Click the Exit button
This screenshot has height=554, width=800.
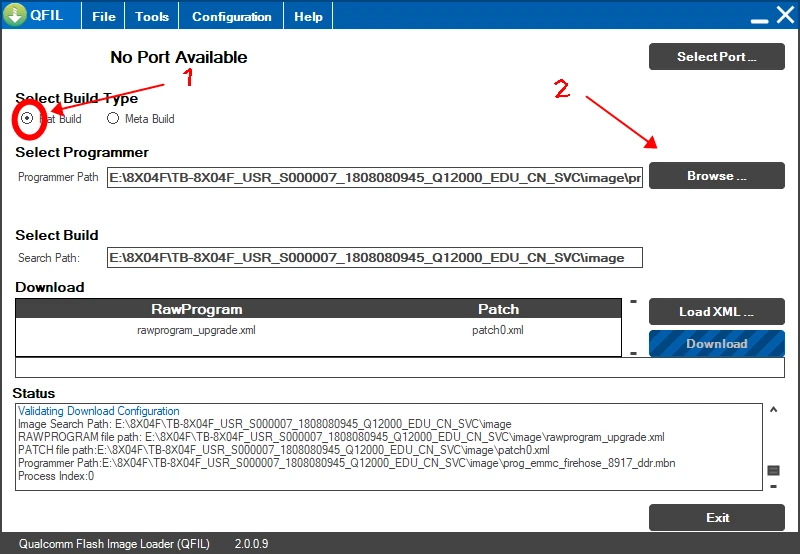(716, 518)
